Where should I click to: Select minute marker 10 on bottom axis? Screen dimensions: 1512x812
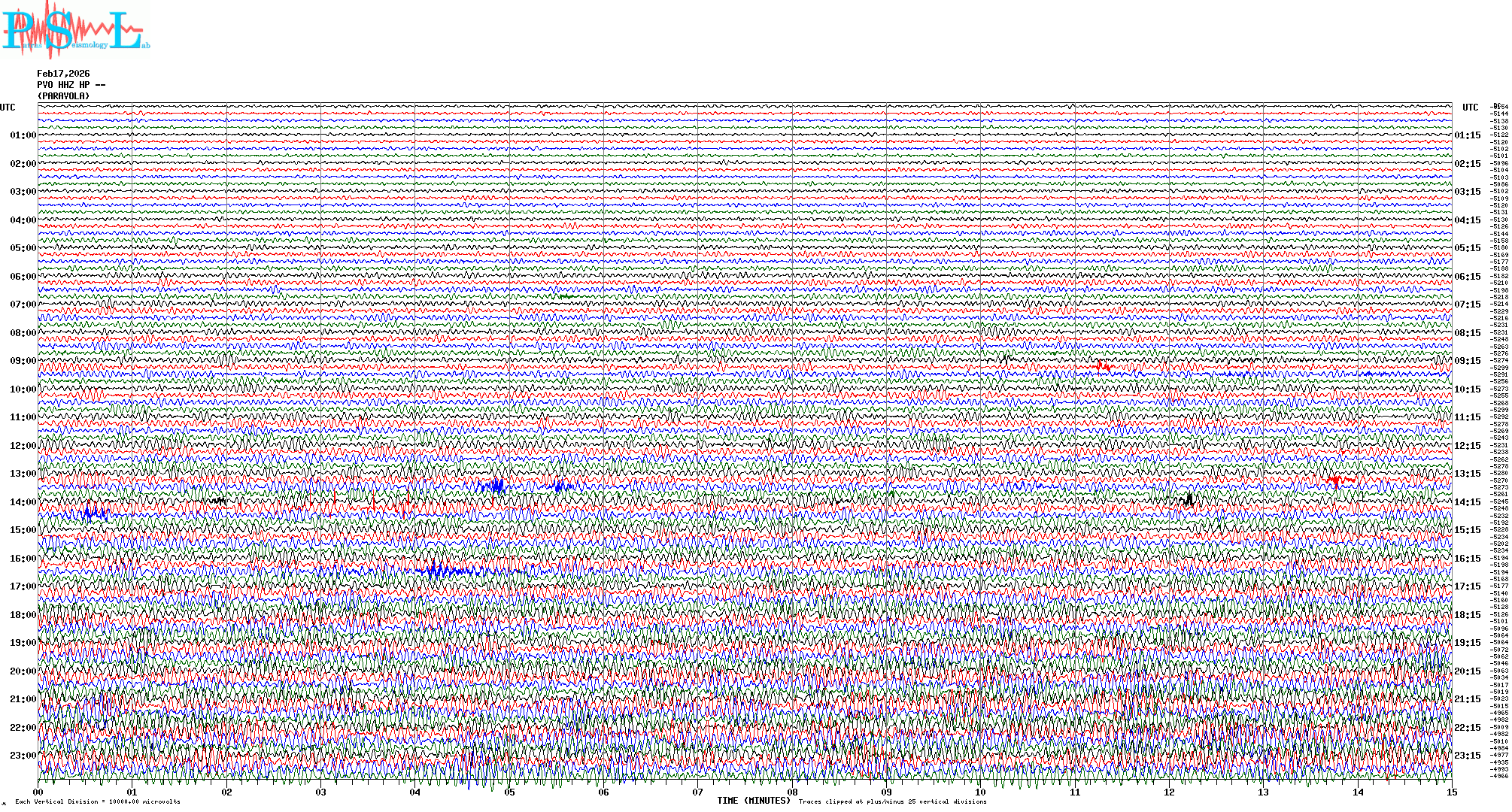[x=980, y=792]
